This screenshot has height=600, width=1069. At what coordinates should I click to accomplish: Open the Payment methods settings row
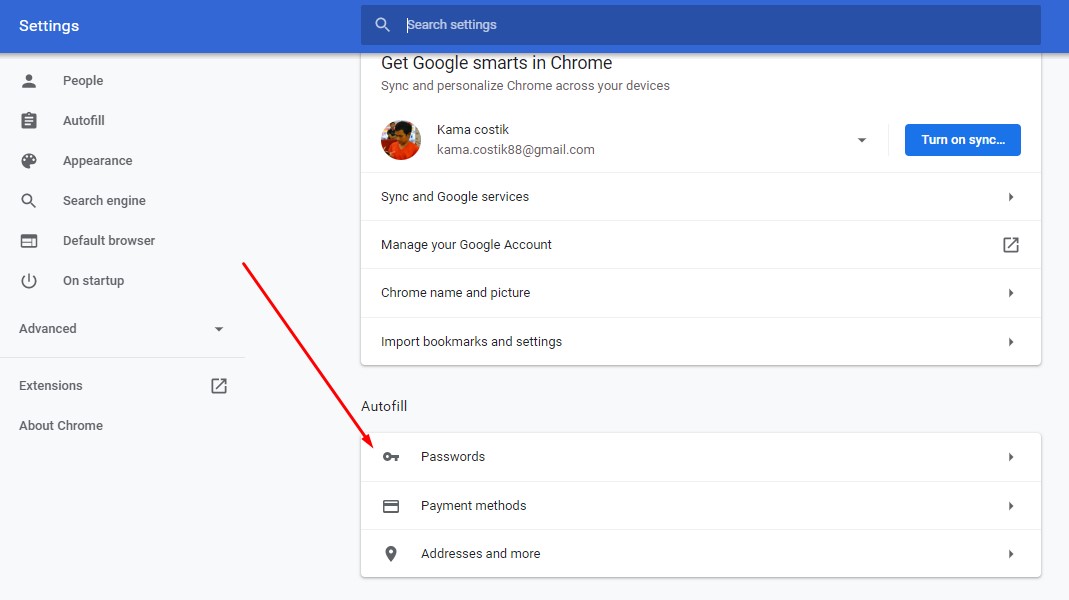coord(700,506)
